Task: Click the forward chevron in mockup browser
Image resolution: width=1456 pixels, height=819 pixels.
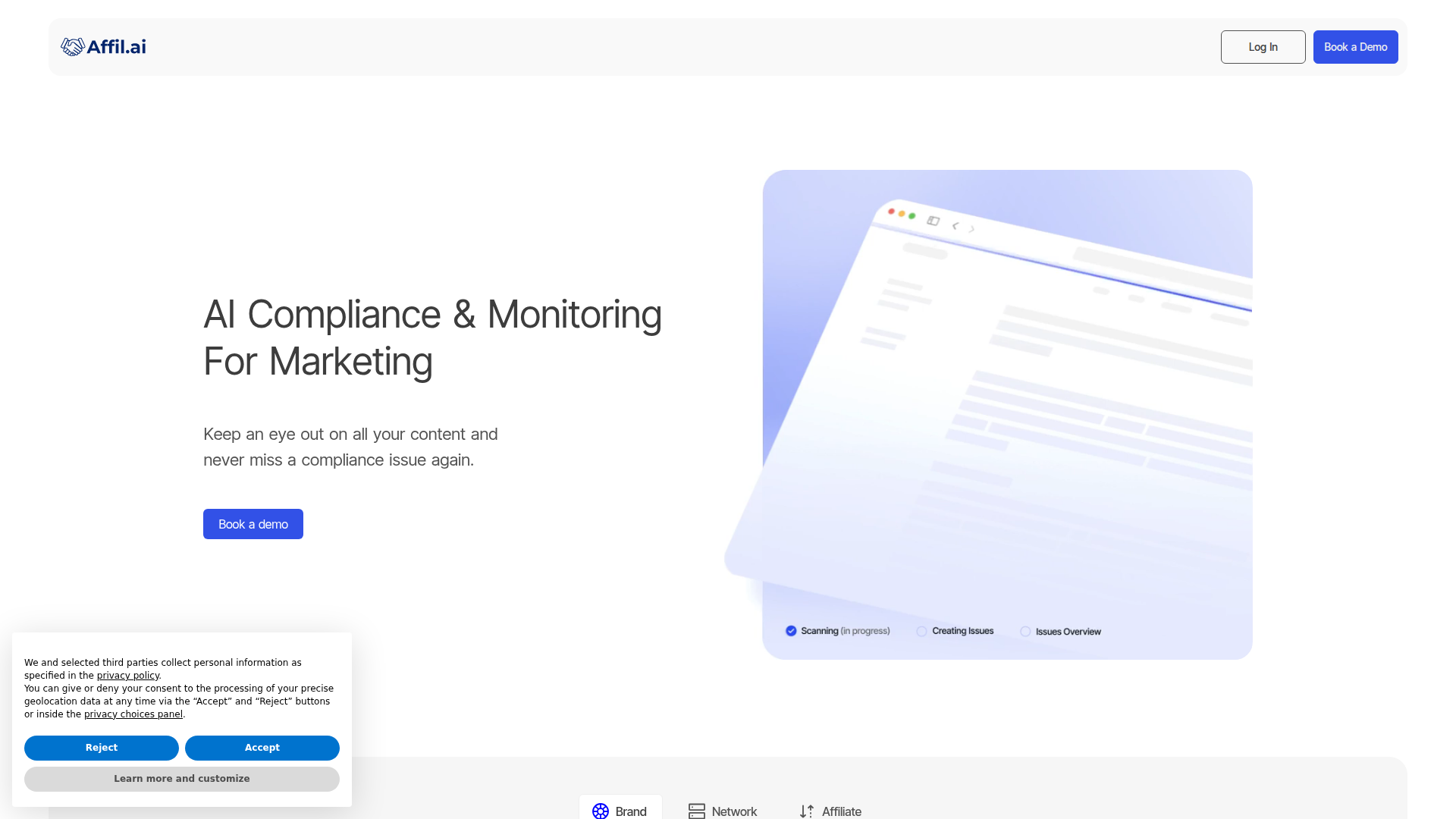Action: point(971,228)
